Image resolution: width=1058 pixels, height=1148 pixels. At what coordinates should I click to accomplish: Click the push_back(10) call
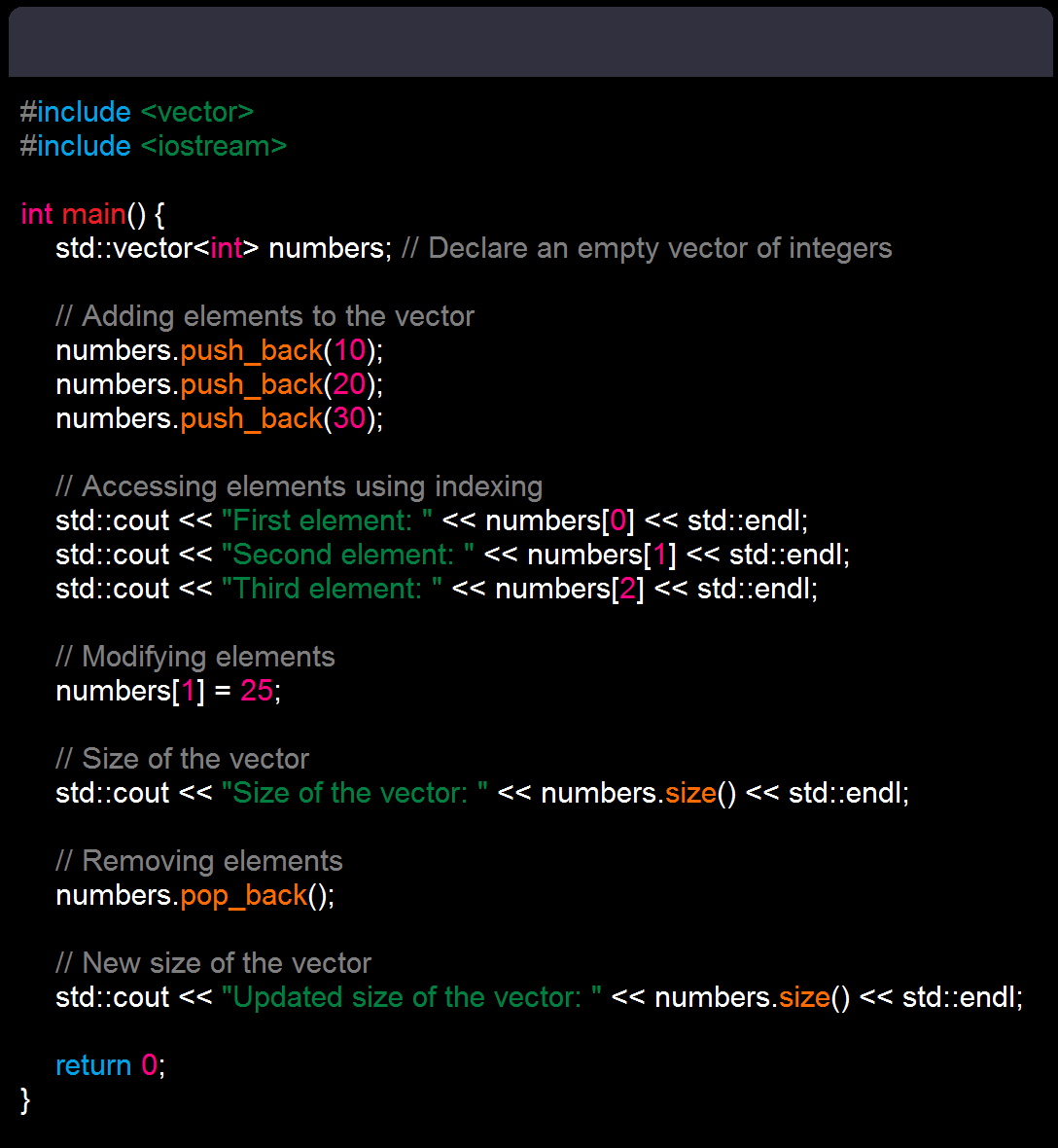click(220, 350)
